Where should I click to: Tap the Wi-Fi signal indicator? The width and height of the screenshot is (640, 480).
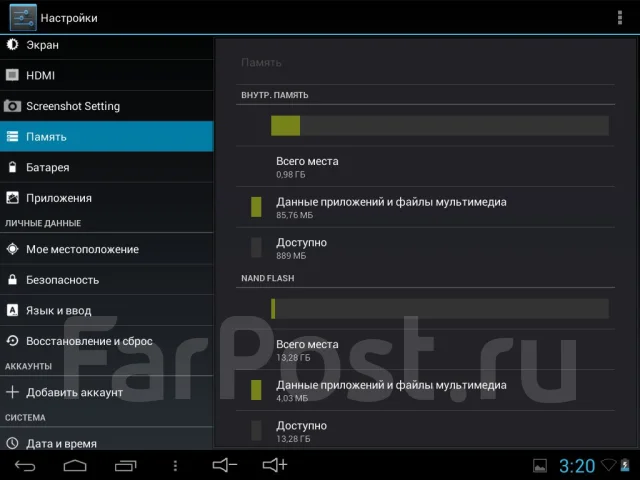coord(608,465)
